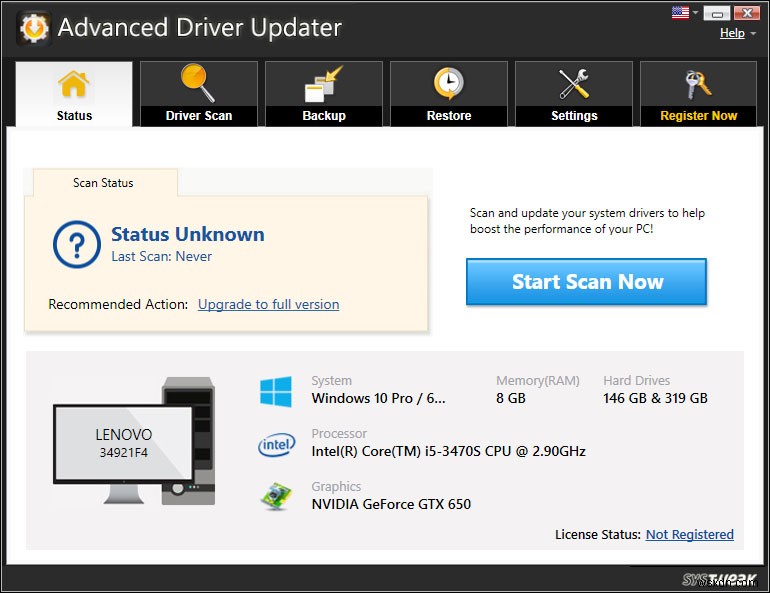
Task: Click the question mark status icon
Action: tap(75, 243)
